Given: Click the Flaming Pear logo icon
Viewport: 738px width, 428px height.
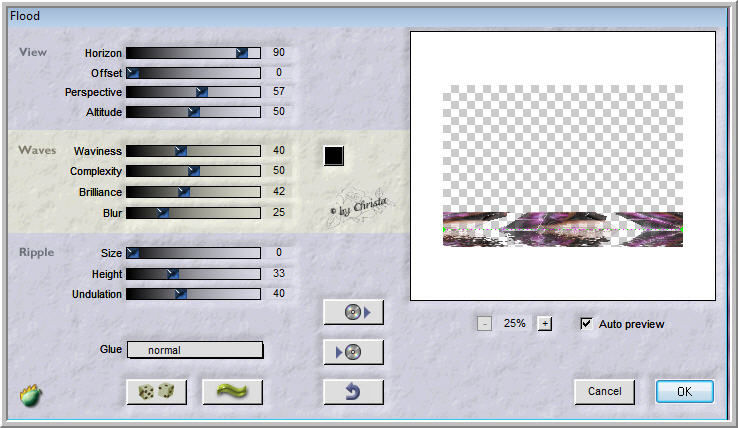Looking at the screenshot, I should pyautogui.click(x=31, y=396).
